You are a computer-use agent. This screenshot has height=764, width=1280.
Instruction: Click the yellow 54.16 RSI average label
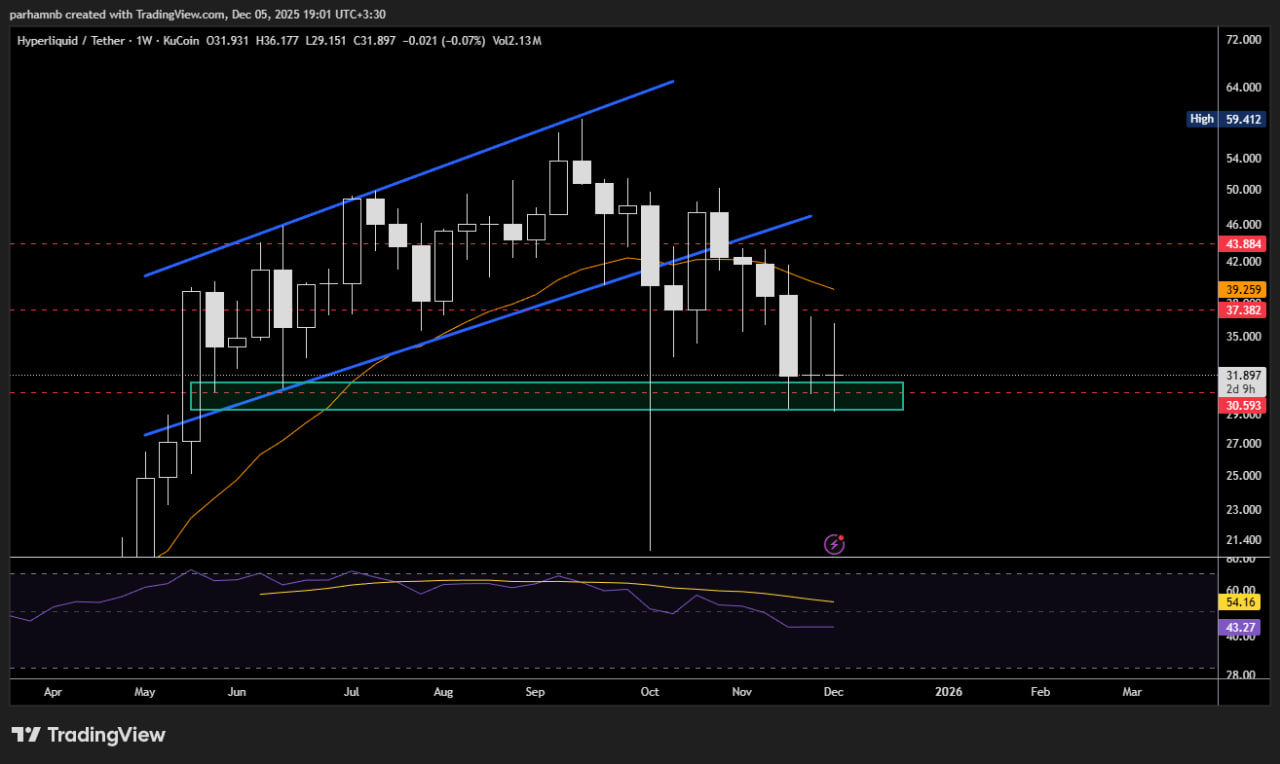(x=1244, y=602)
